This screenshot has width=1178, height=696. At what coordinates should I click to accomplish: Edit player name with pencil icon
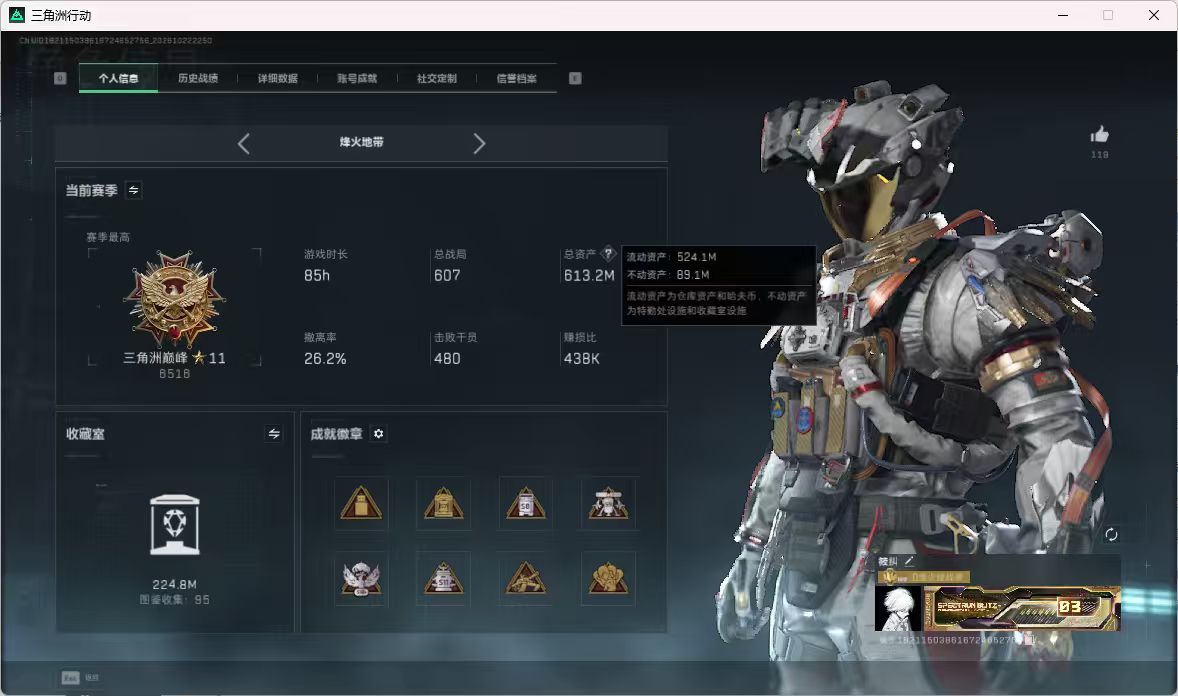click(x=909, y=561)
